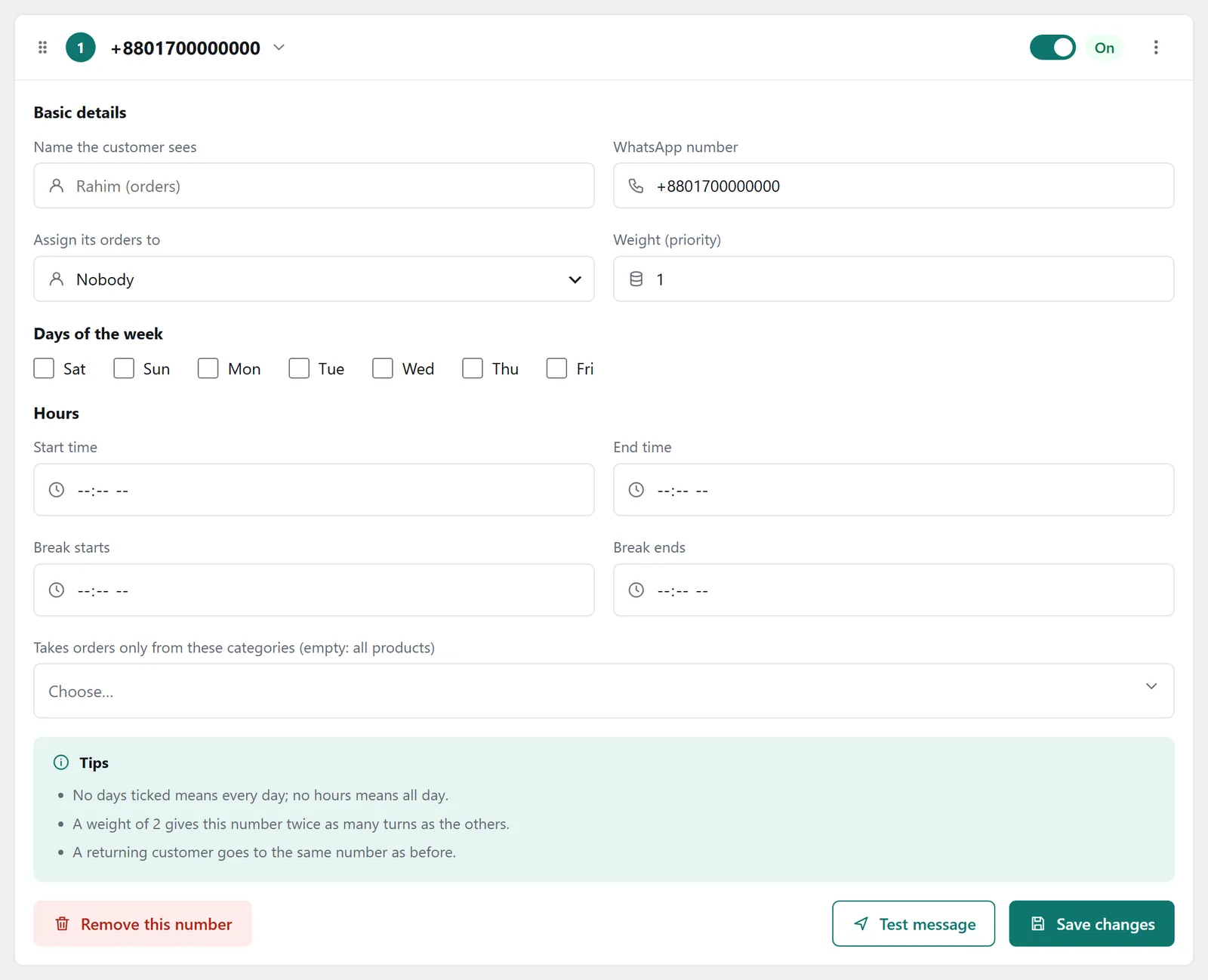Click Save changes button
Screen dimensions: 1208x980
pyautogui.click(x=1092, y=923)
